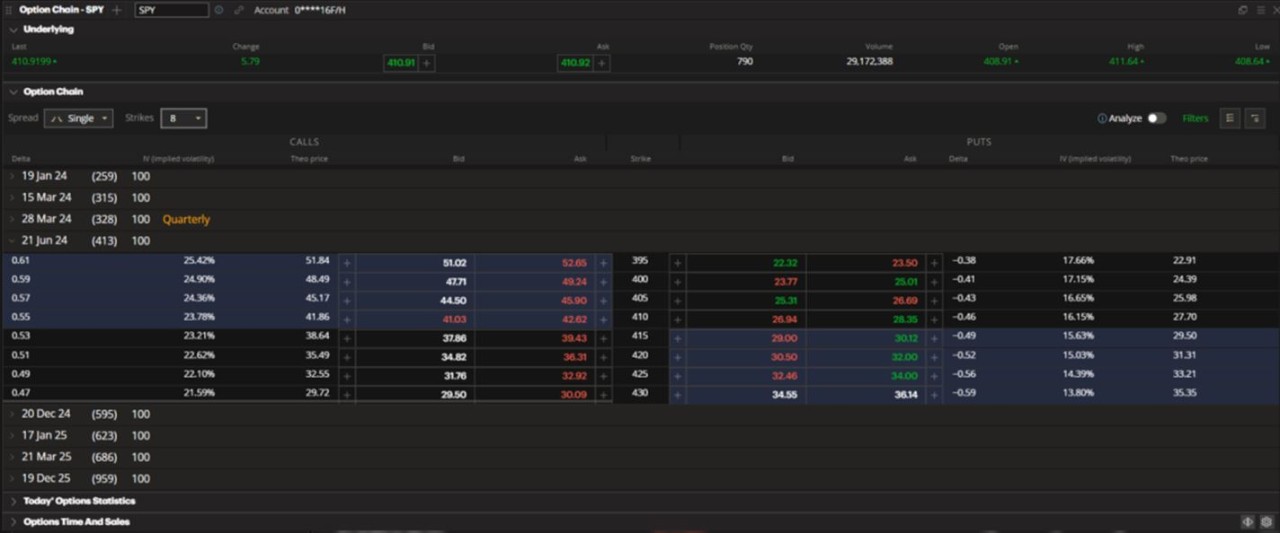Collapse the 21 Jun 24 expiration row

(13, 240)
